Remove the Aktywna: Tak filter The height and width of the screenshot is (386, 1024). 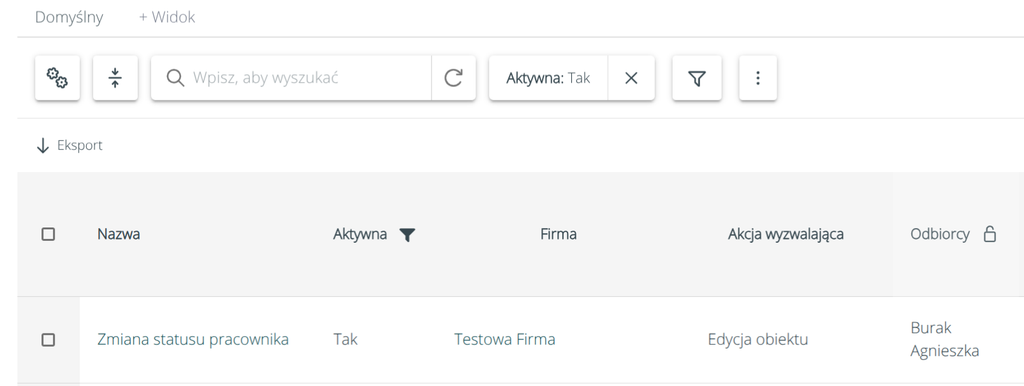pos(631,78)
